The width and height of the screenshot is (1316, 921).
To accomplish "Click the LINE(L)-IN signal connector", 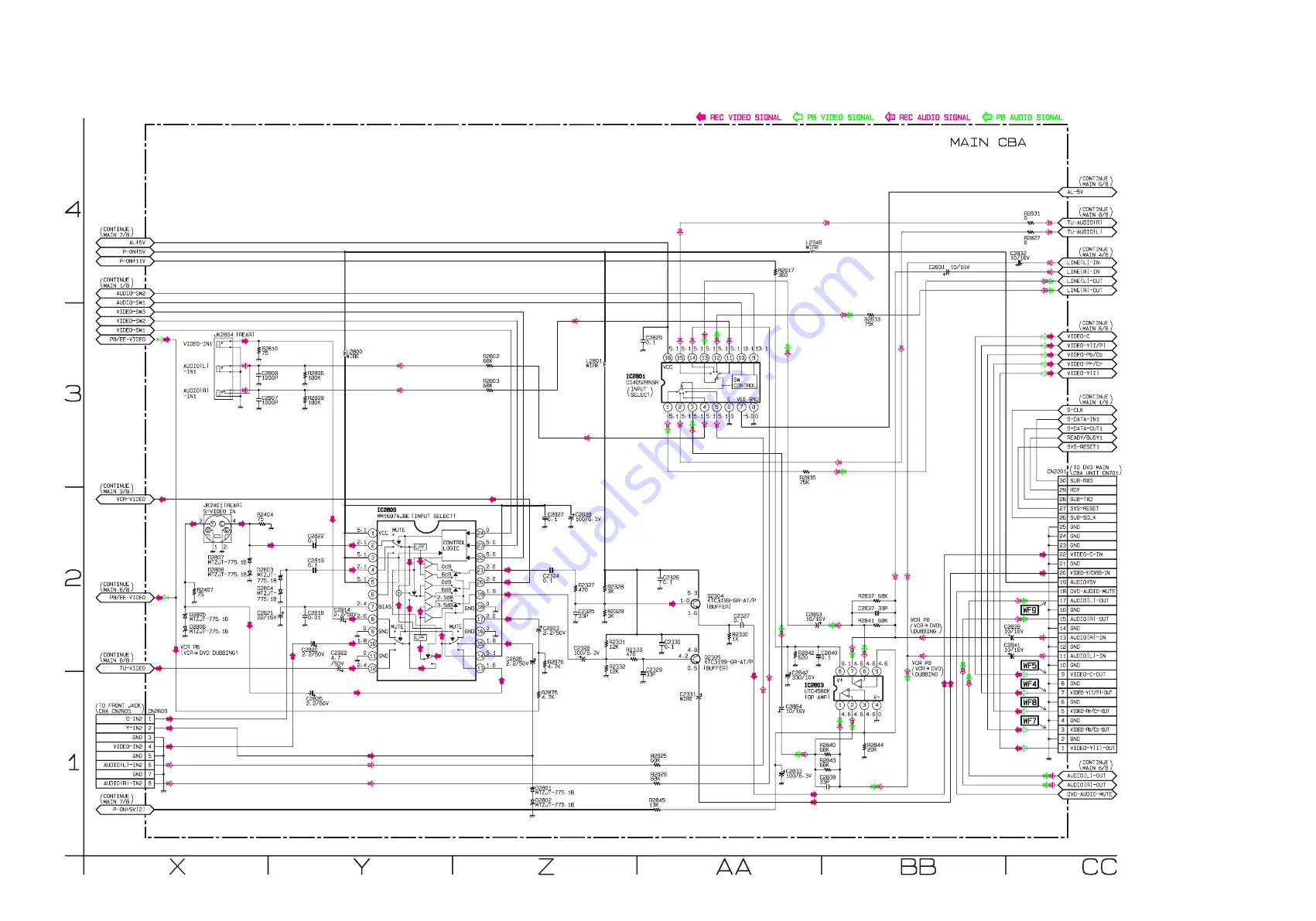I will tap(1087, 263).
